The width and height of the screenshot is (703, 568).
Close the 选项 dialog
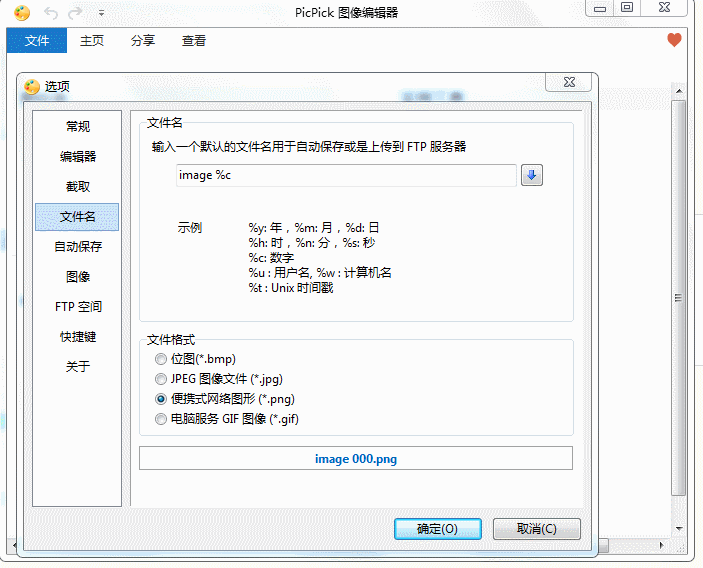point(569,82)
